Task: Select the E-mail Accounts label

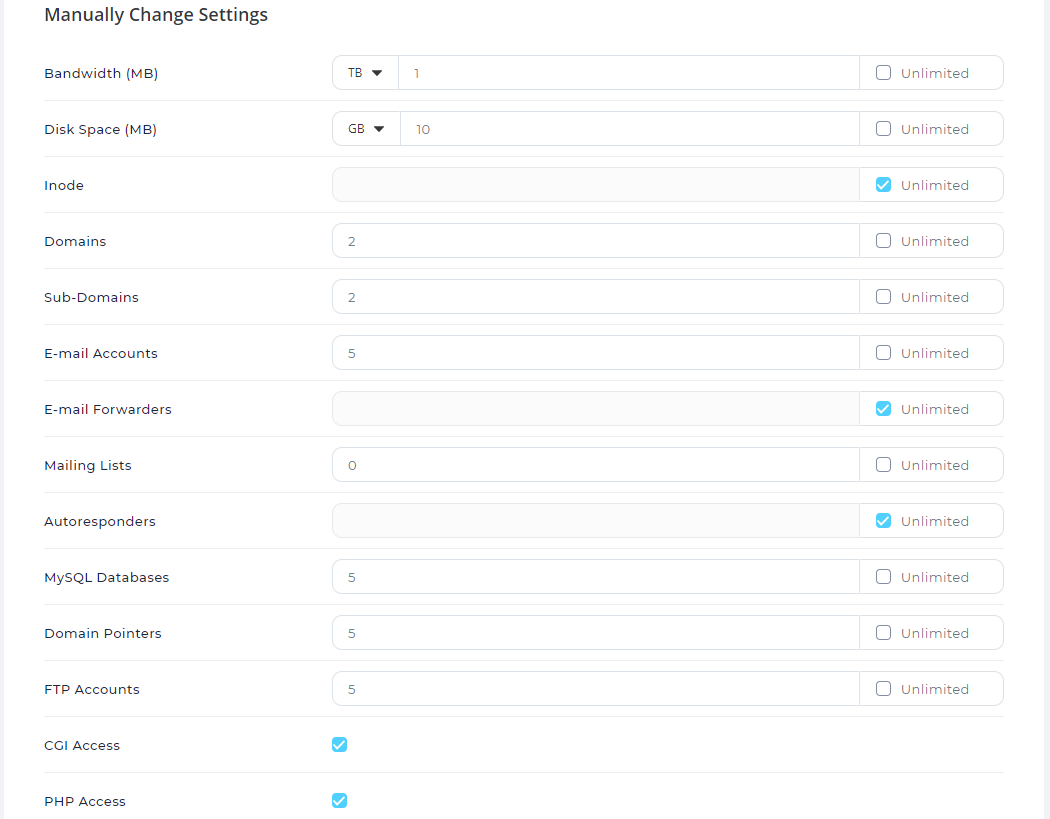Action: click(x=100, y=354)
